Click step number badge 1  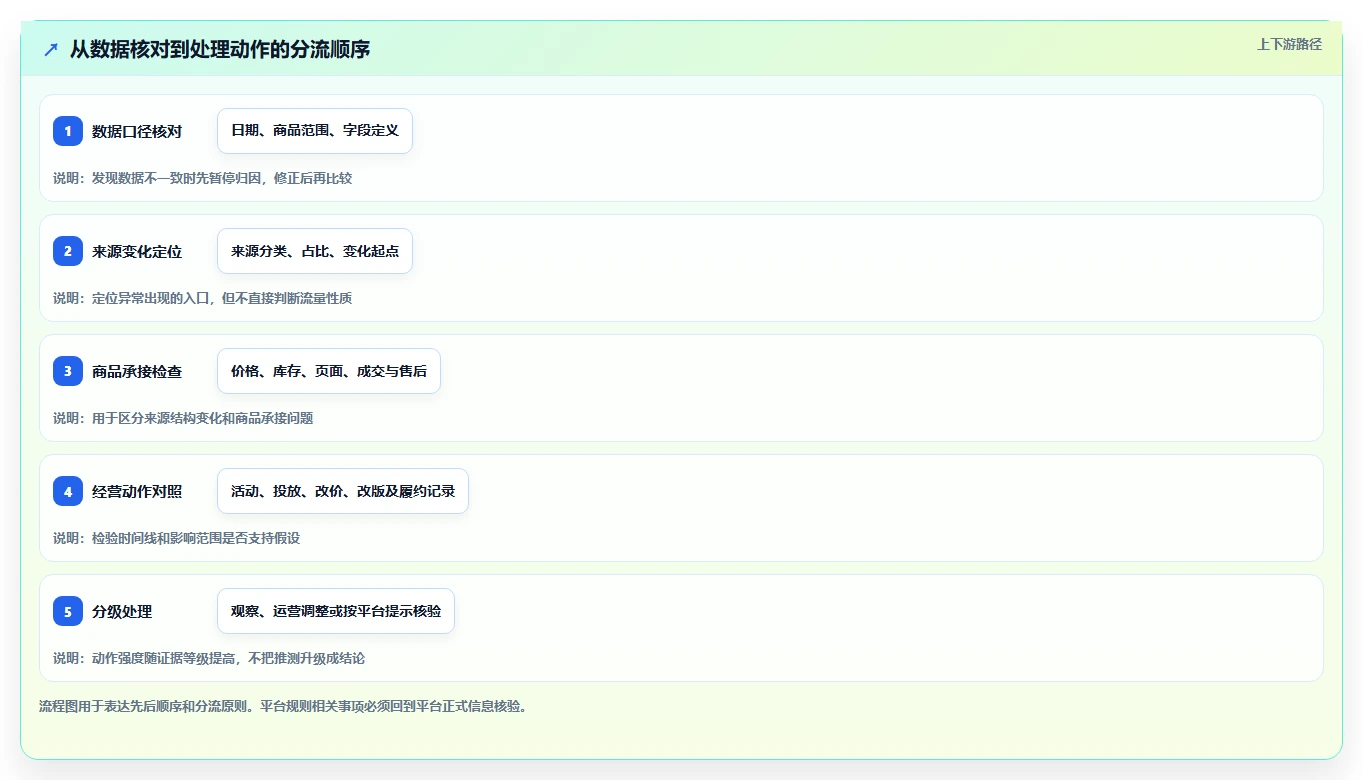click(68, 131)
